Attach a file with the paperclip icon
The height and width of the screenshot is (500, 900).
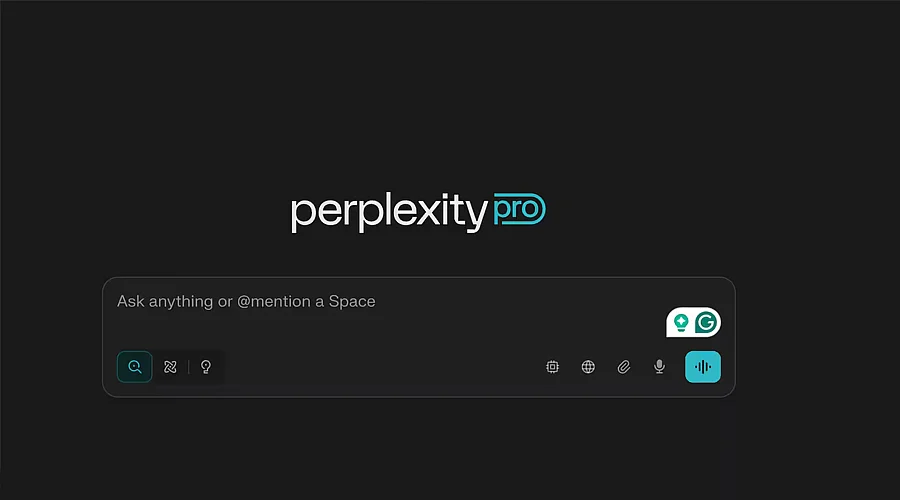coord(624,367)
